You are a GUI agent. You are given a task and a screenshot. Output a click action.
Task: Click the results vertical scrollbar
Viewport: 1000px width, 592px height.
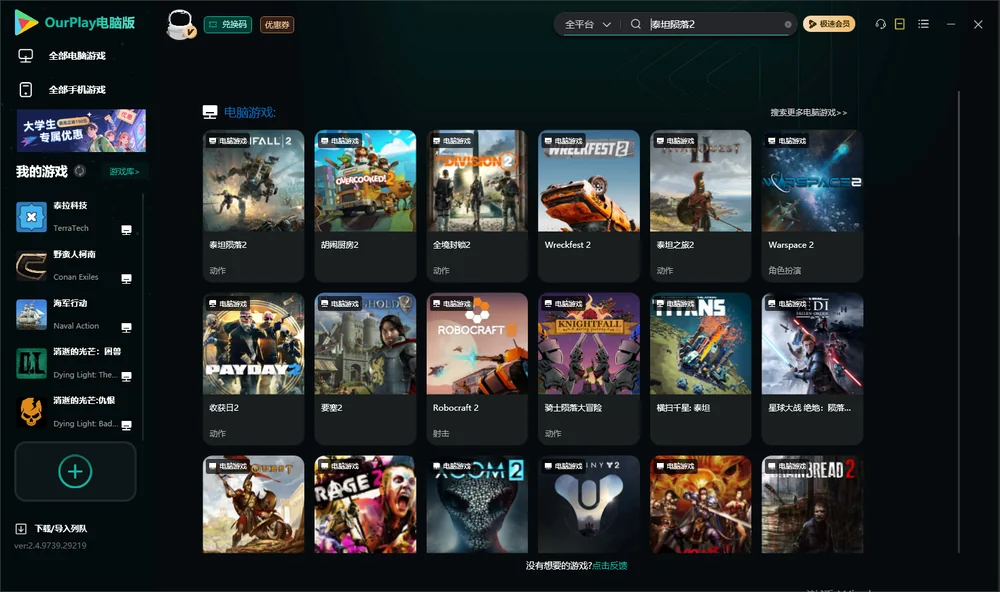pyautogui.click(x=958, y=322)
